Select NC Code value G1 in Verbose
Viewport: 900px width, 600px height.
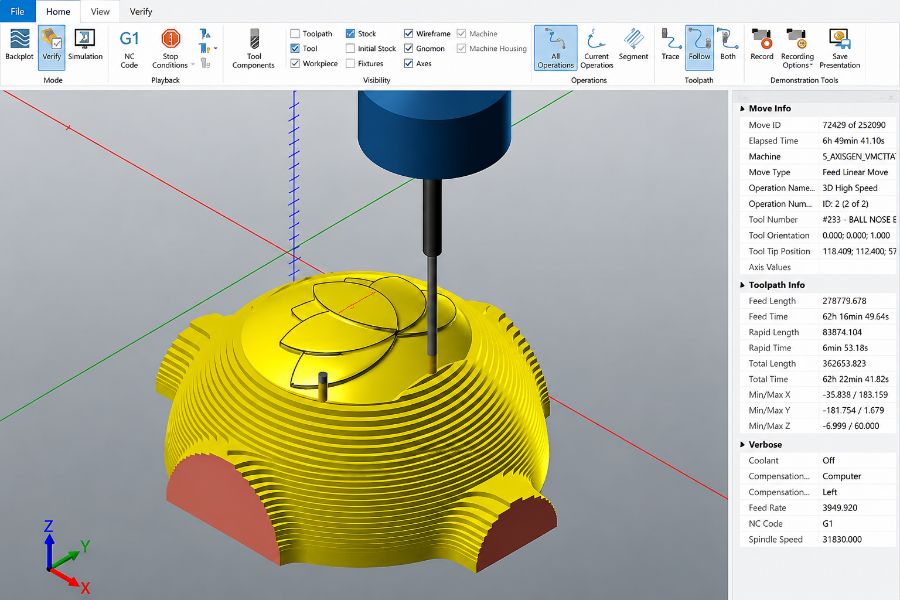pos(827,524)
